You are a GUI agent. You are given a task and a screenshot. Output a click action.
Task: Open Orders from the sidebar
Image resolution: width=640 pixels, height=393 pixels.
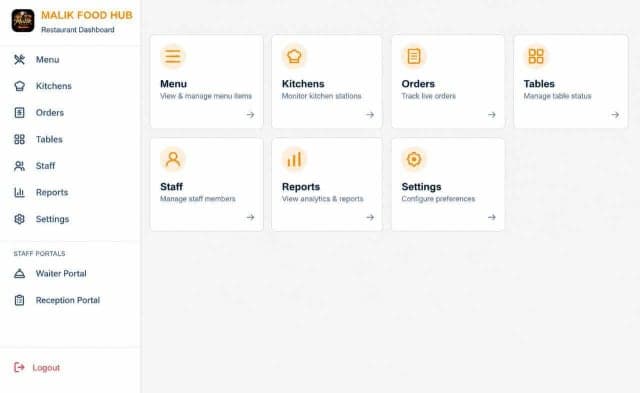click(x=50, y=113)
